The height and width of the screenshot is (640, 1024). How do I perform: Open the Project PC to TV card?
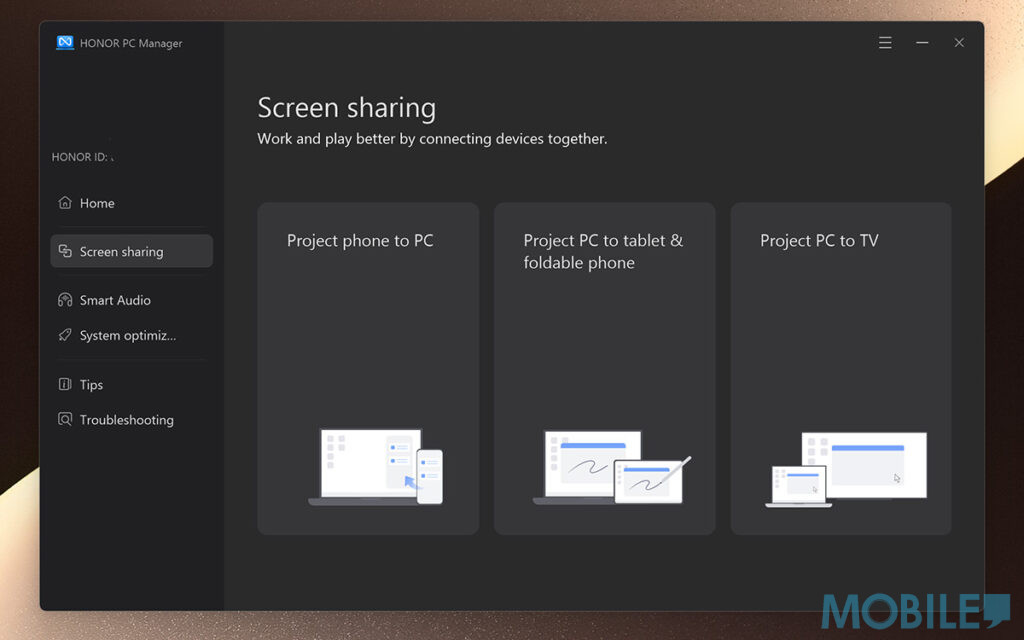pyautogui.click(x=841, y=368)
